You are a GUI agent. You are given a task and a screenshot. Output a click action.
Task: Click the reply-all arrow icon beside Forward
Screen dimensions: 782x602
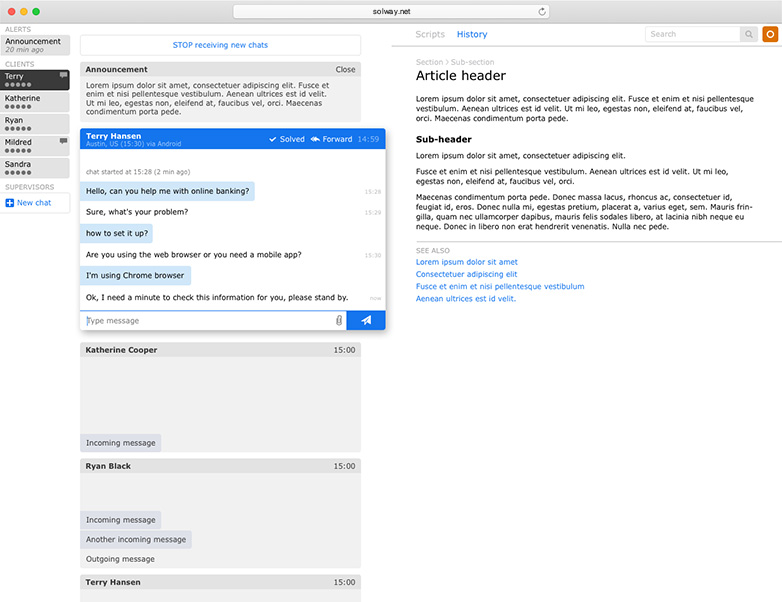(x=315, y=139)
